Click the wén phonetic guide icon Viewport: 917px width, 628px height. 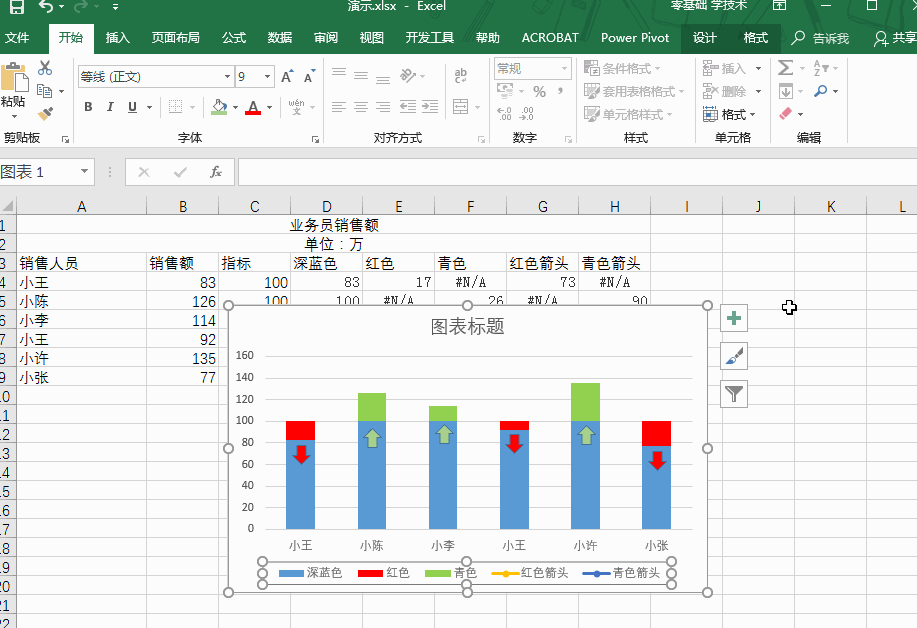(297, 106)
